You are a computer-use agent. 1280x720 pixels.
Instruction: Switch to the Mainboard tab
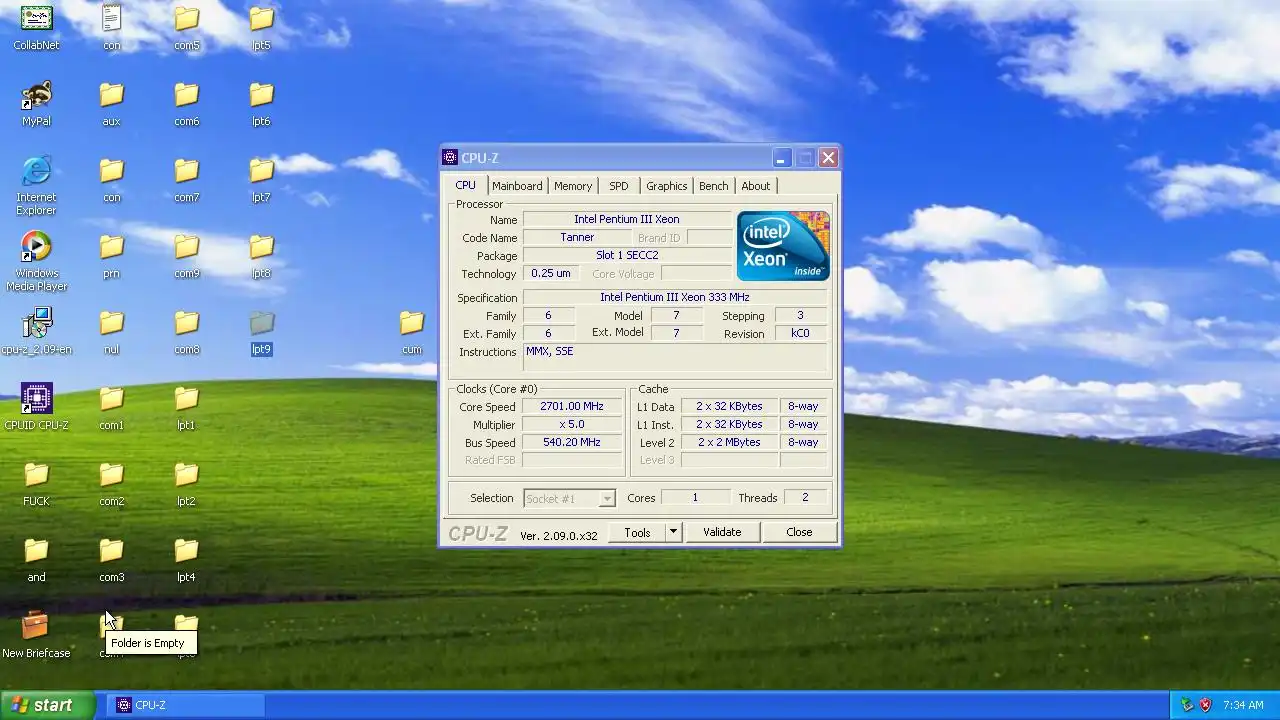[517, 186]
